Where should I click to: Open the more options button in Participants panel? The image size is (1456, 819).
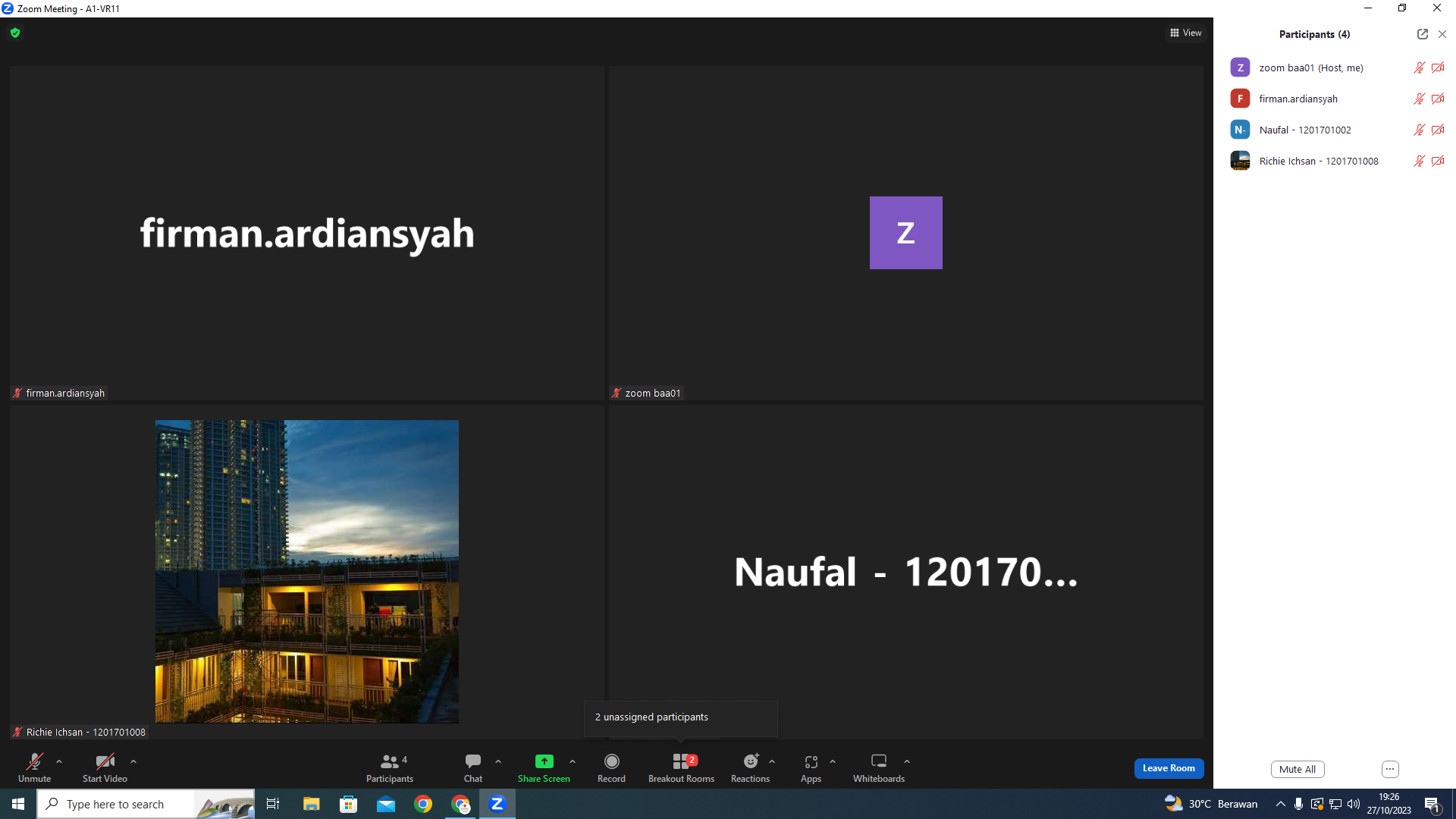click(x=1390, y=769)
